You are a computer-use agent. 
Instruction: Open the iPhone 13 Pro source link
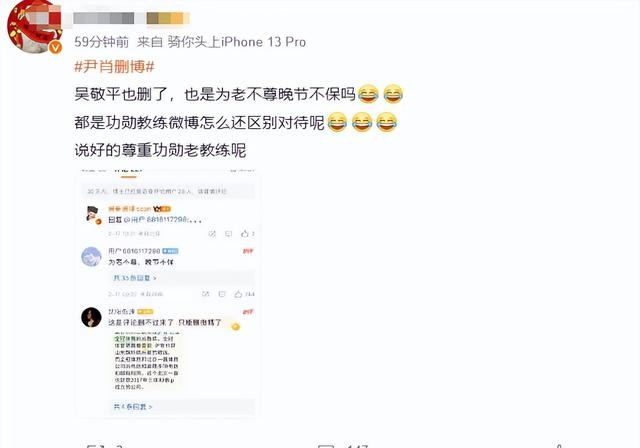[x=236, y=42]
